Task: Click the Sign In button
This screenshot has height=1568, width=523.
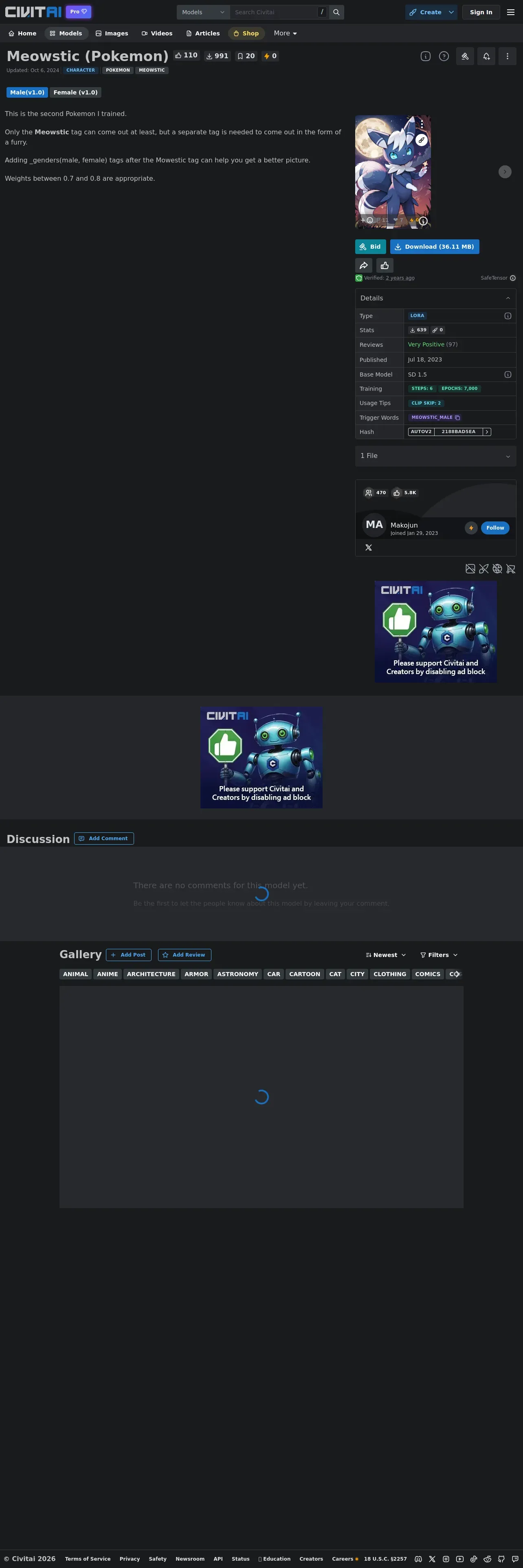Action: pyautogui.click(x=481, y=12)
